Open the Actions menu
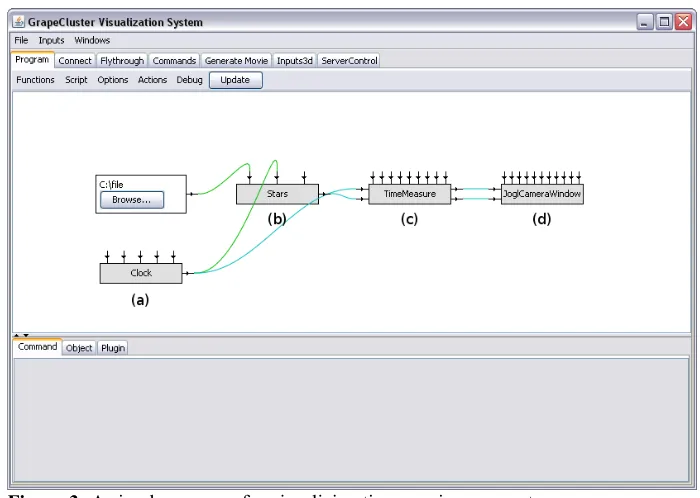Image resolution: width=700 pixels, height=498 pixels. coord(152,80)
